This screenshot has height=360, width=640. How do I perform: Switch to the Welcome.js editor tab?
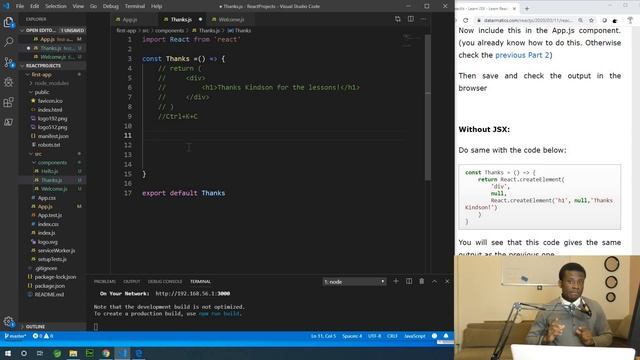tap(231, 19)
